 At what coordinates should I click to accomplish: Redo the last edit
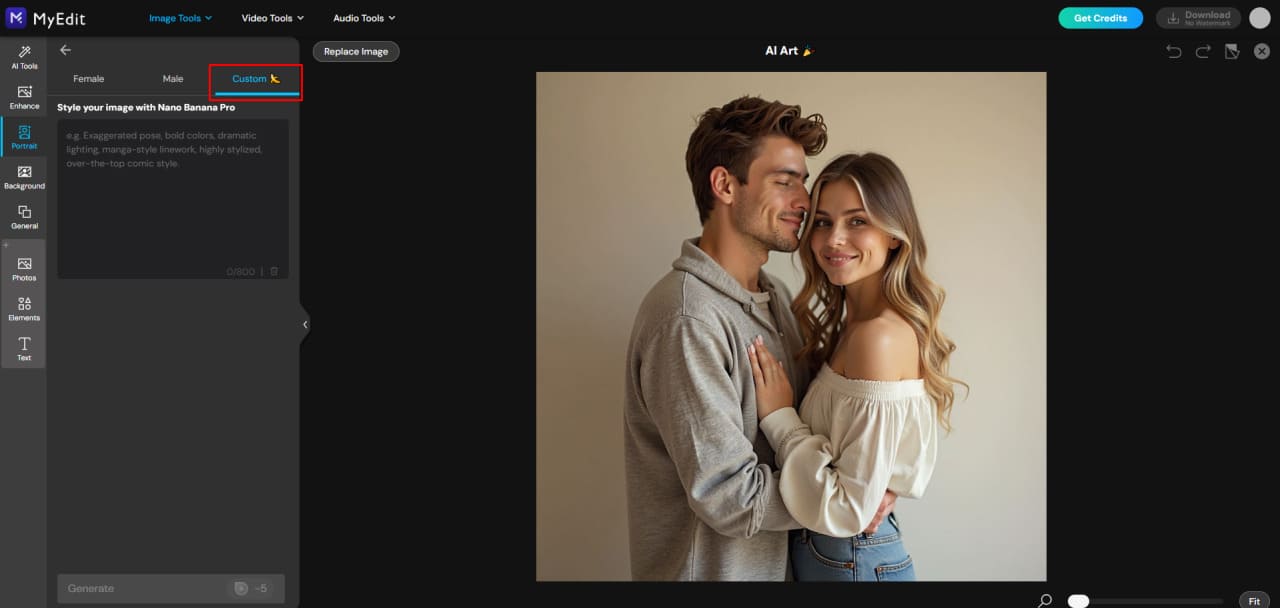(1203, 51)
